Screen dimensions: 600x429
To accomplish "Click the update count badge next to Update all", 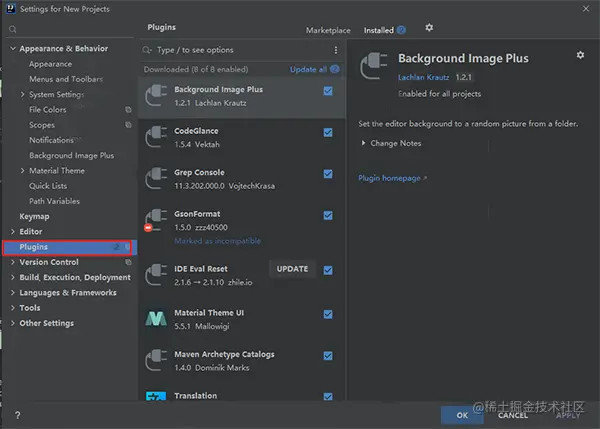I will coord(335,69).
